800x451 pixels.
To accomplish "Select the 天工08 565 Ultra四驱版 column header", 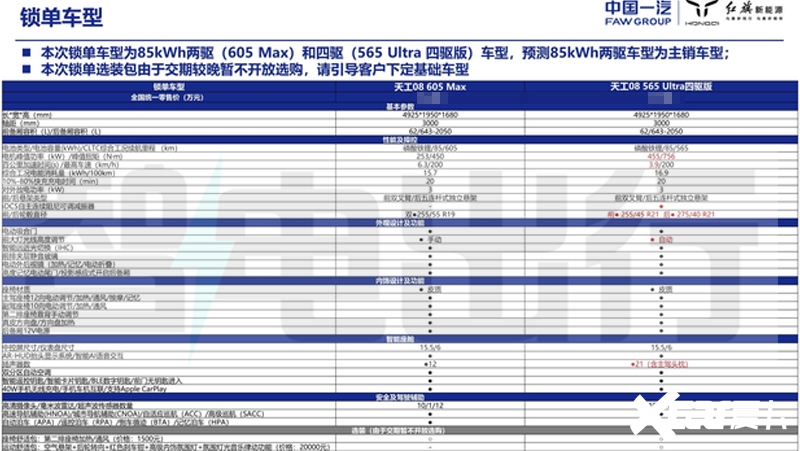I will click(x=660, y=88).
